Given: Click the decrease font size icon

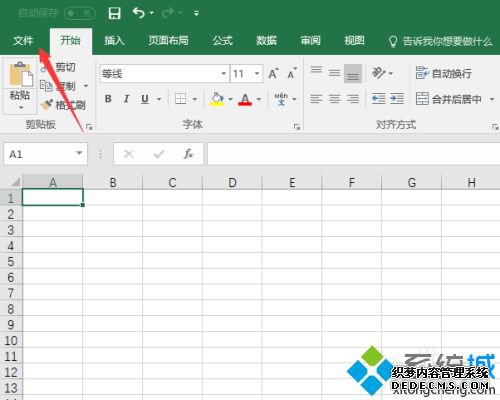Looking at the screenshot, I should [x=292, y=73].
